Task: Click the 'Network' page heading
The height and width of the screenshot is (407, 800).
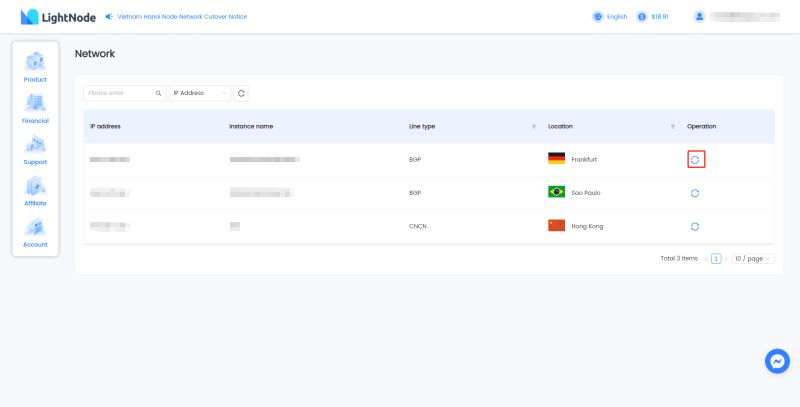Action: tap(95, 54)
